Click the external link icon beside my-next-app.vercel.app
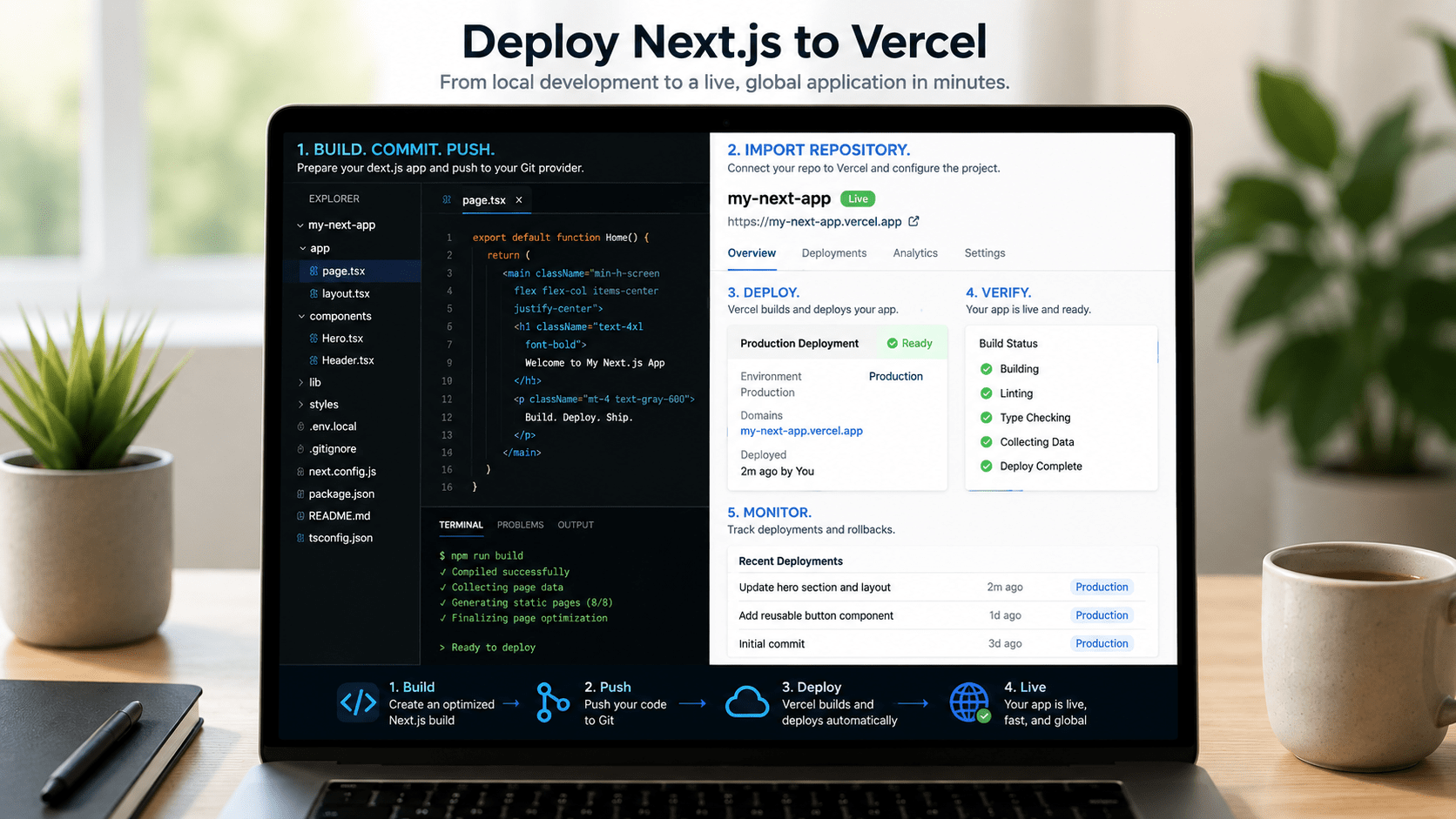This screenshot has width=1456, height=819. 913,221
